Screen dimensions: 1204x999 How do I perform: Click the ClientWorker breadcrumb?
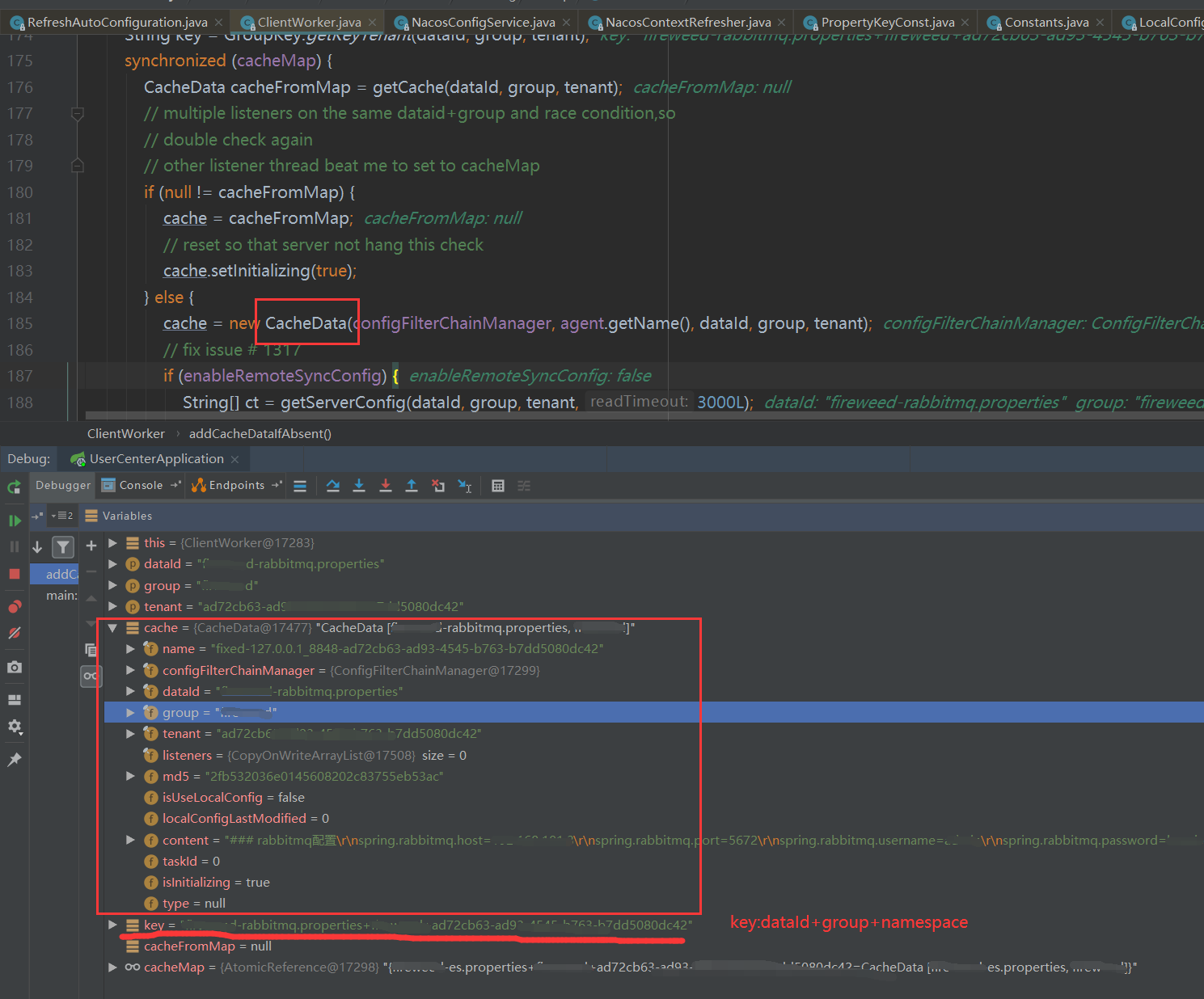coord(125,434)
